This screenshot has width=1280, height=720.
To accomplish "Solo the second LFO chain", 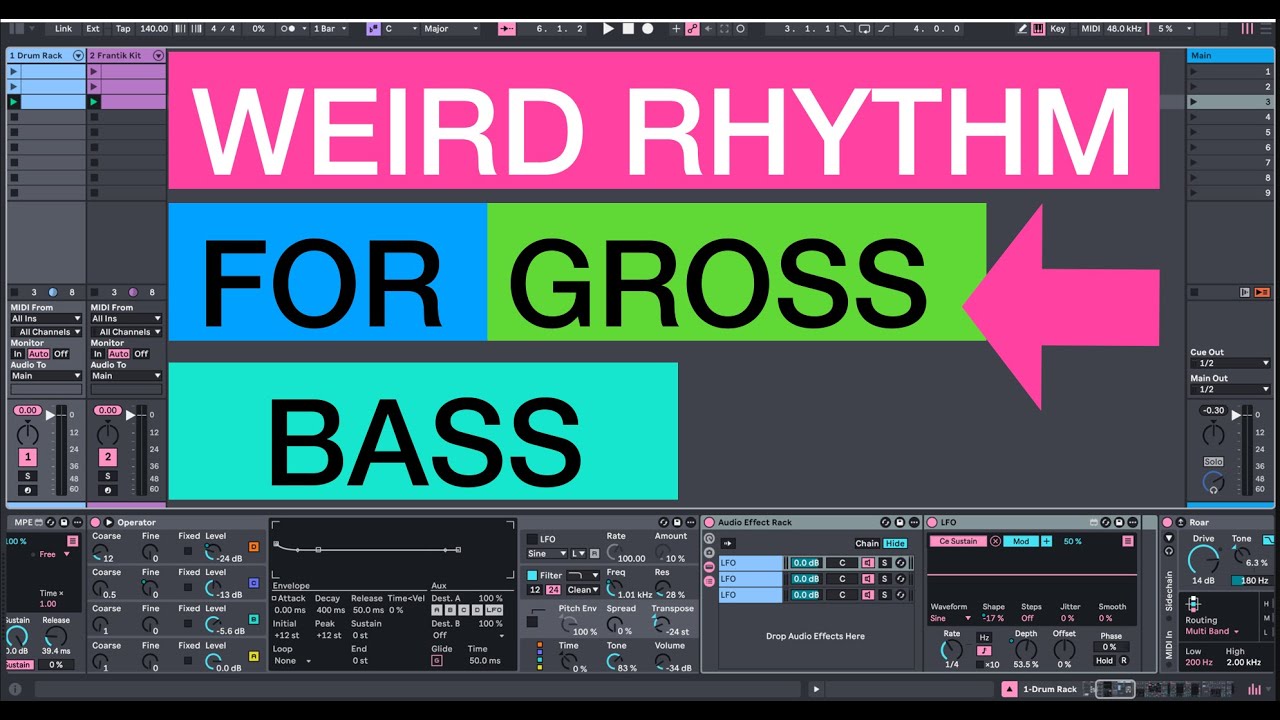I will tap(884, 579).
